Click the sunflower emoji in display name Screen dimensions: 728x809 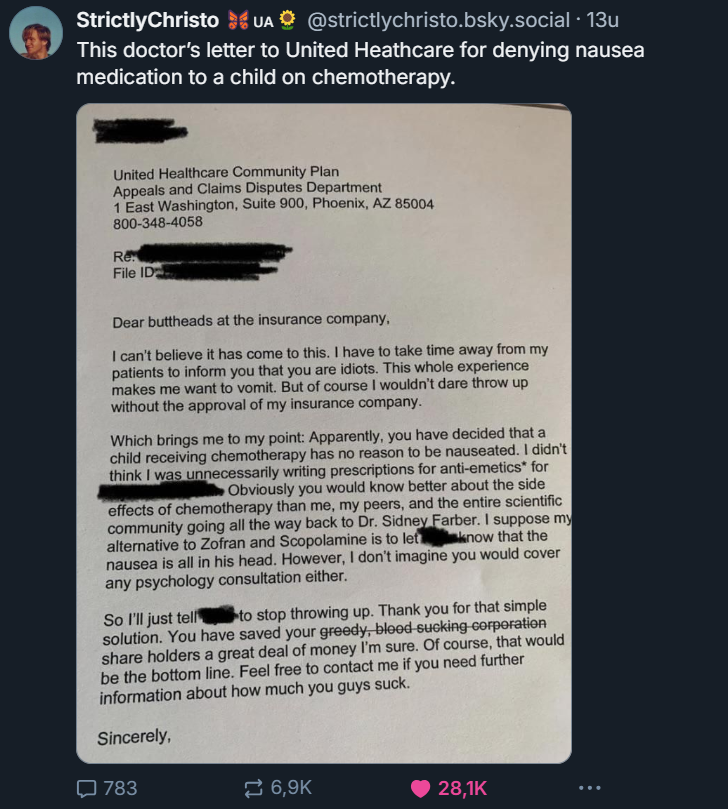[x=287, y=20]
